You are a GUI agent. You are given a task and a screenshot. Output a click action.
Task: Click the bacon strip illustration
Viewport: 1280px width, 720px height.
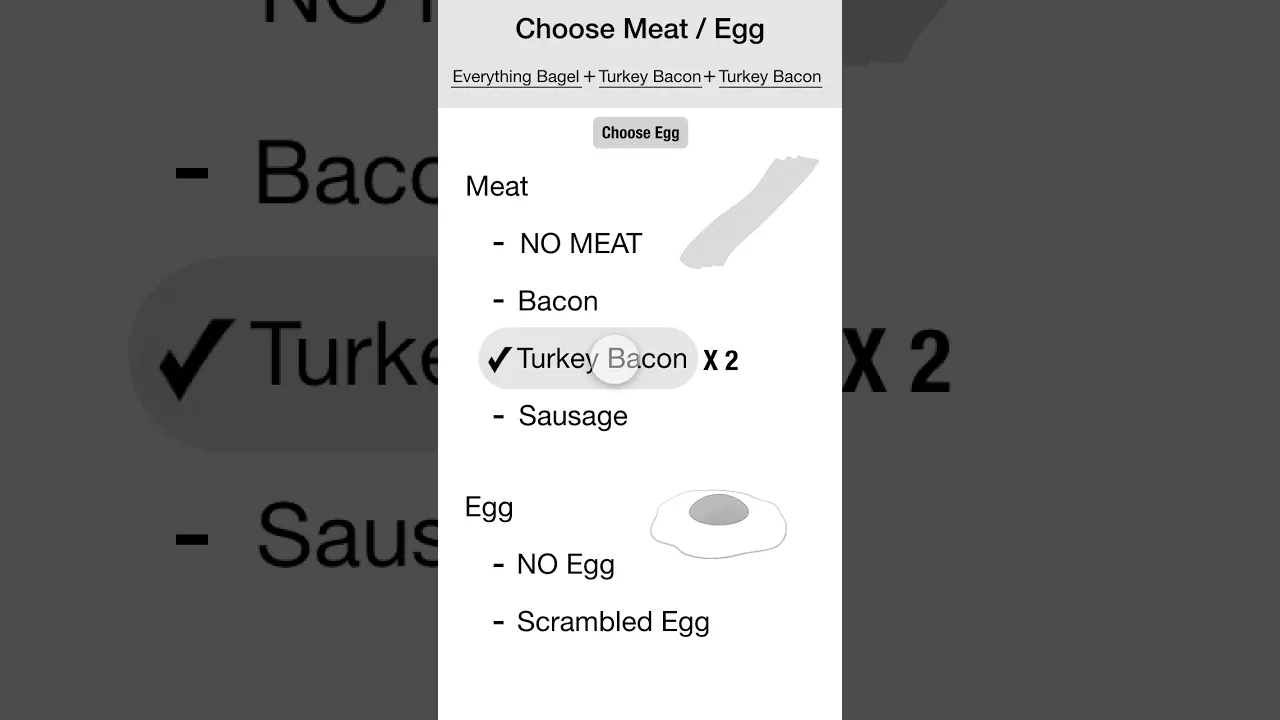click(x=748, y=212)
